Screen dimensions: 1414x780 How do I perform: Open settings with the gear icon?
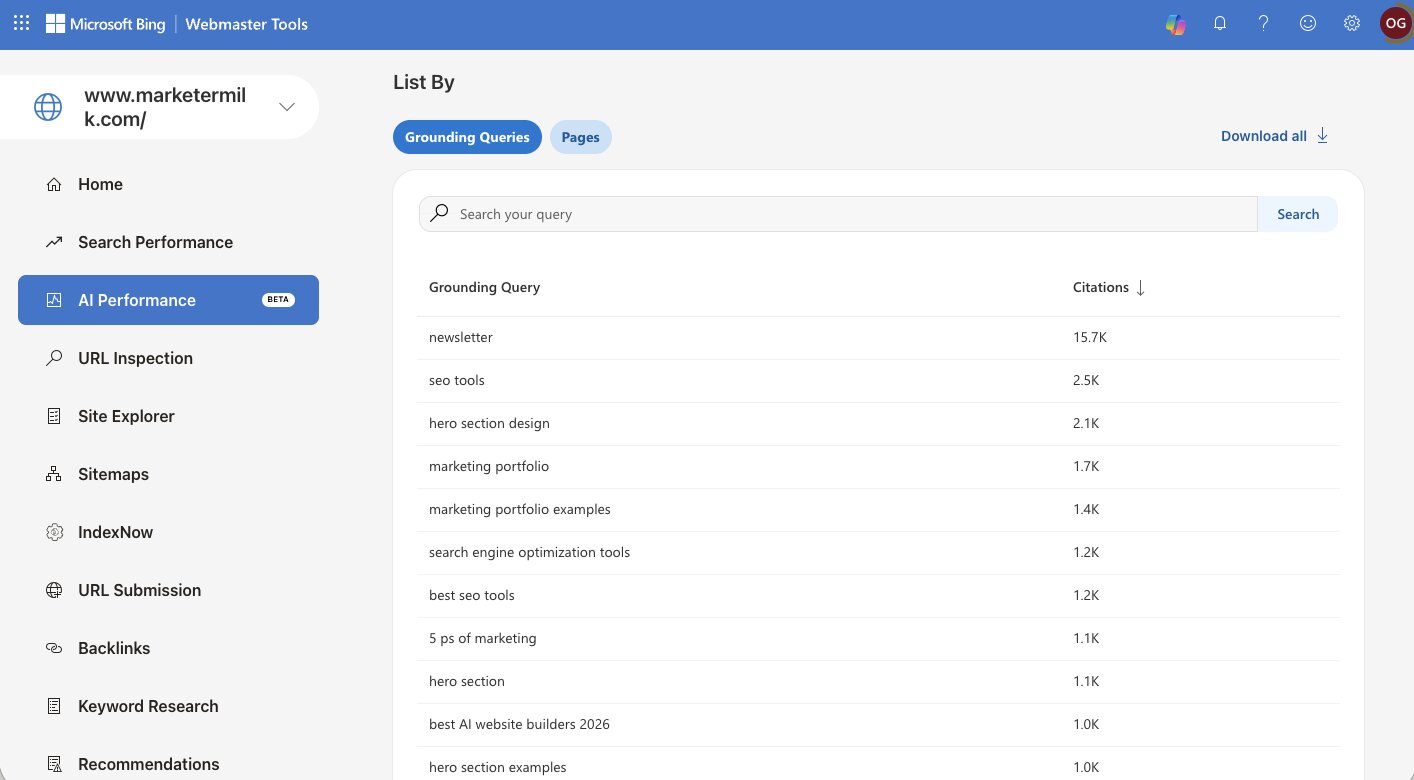(1351, 23)
